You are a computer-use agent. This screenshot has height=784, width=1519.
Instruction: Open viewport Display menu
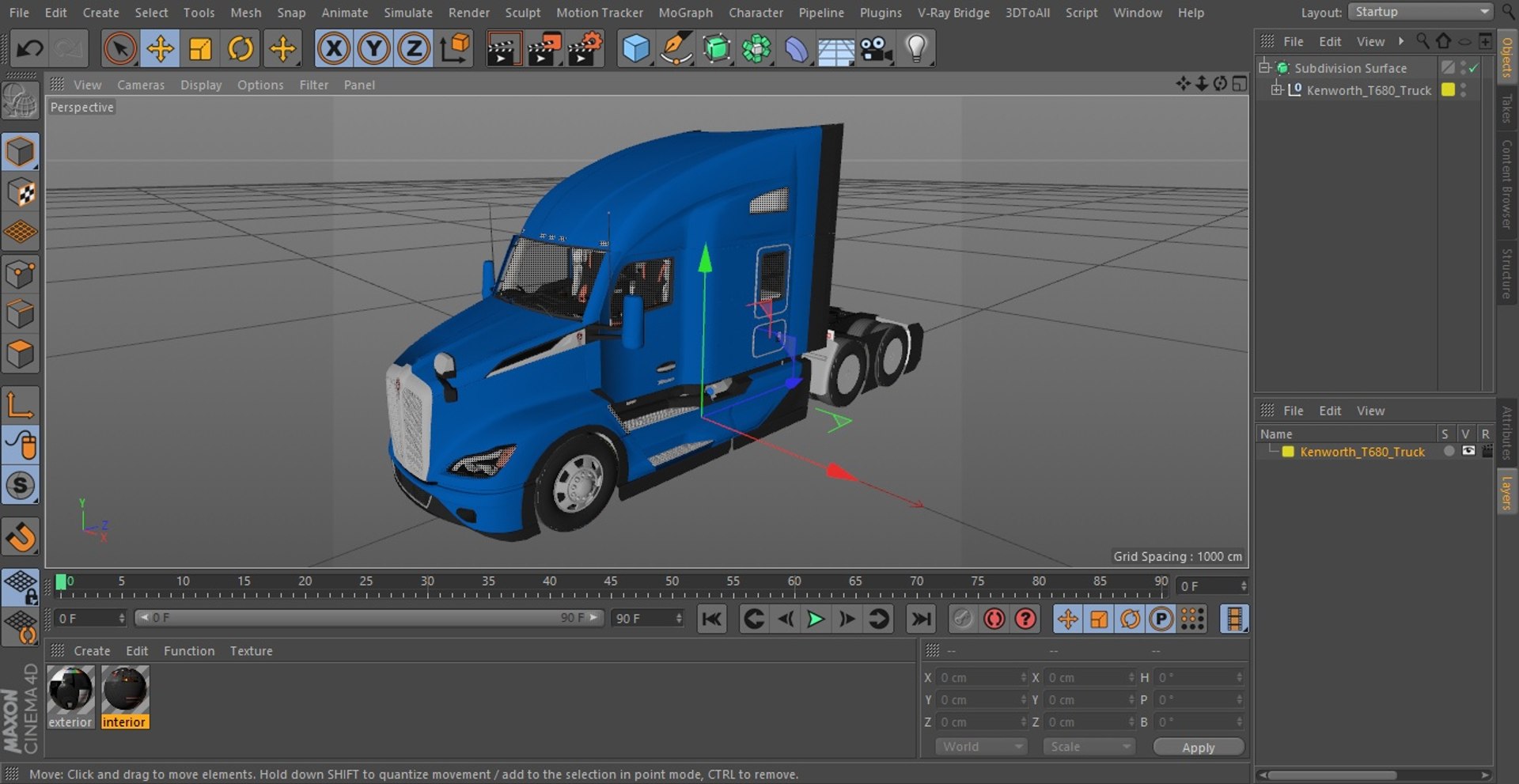pos(201,85)
